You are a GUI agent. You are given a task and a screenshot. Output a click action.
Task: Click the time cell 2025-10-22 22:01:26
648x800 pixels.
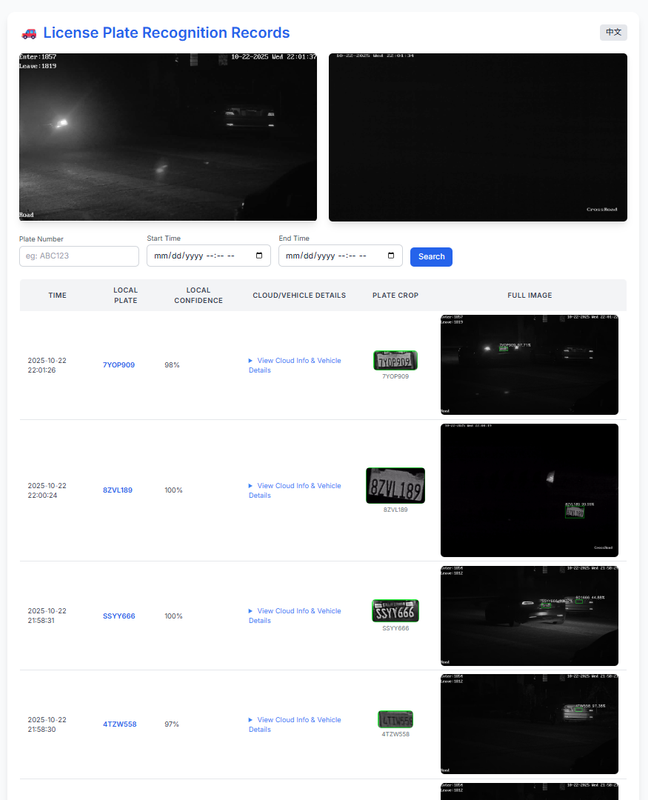(x=47, y=365)
